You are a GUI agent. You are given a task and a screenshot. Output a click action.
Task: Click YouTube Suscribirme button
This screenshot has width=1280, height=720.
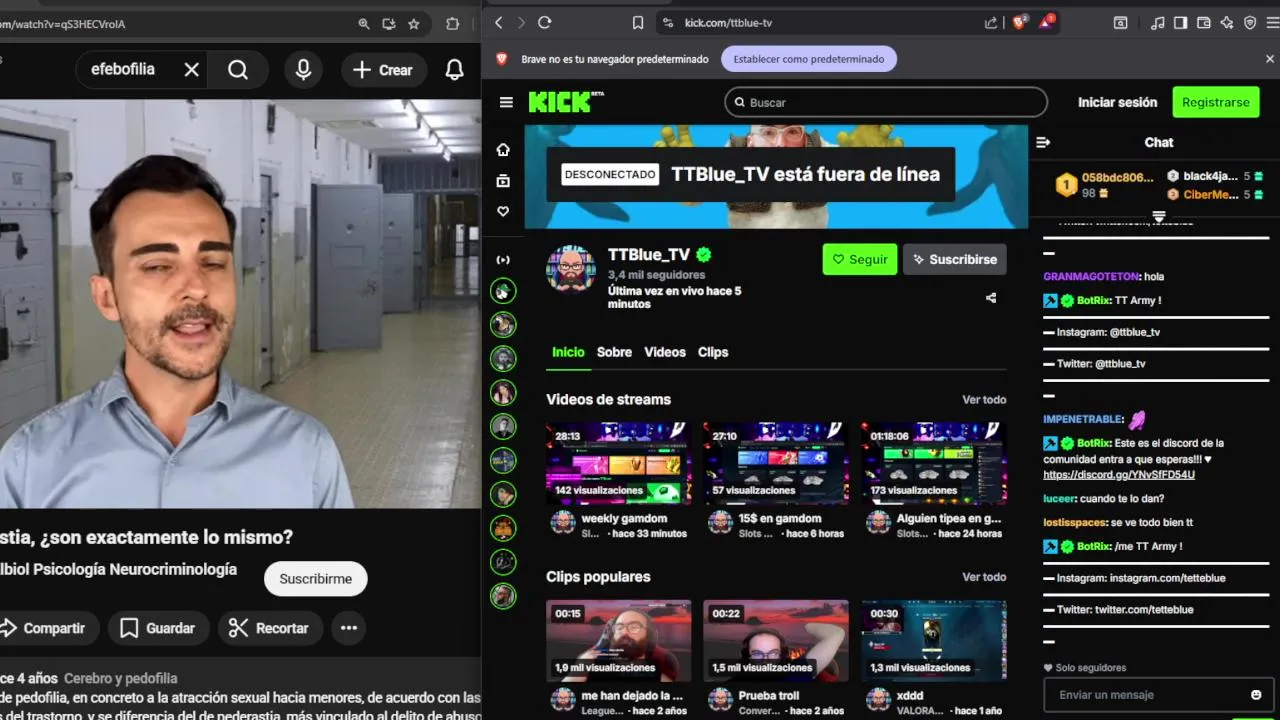point(315,579)
